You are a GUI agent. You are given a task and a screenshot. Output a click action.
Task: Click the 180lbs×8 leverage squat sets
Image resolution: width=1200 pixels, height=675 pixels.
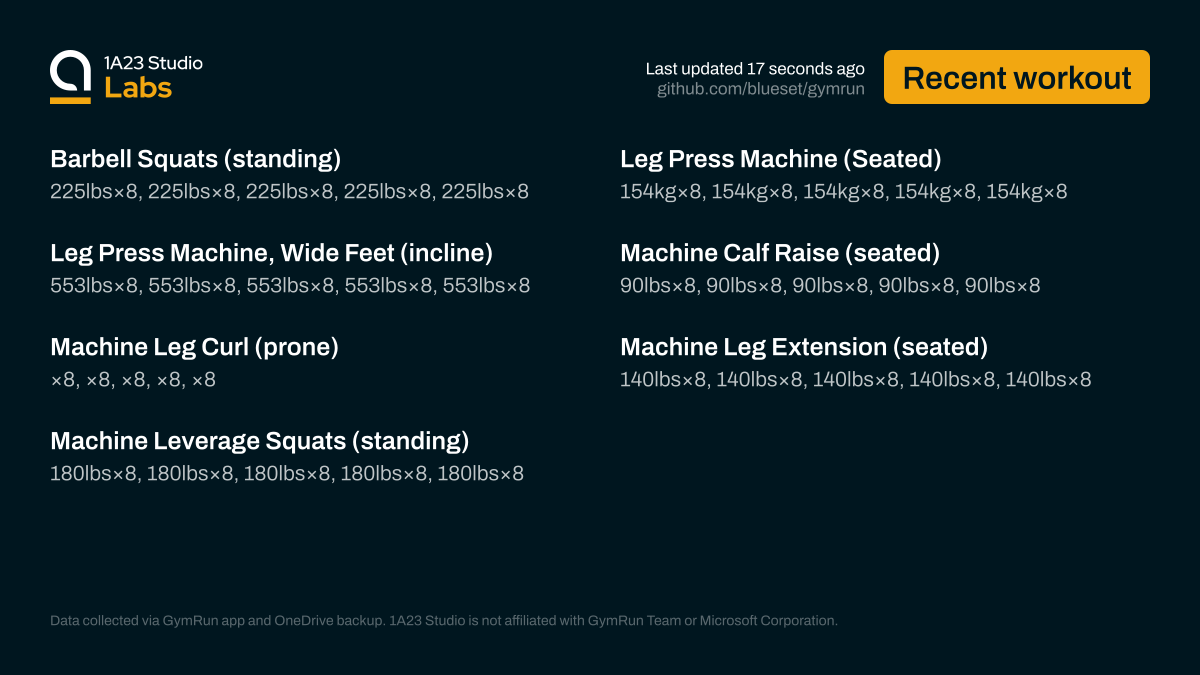point(287,474)
